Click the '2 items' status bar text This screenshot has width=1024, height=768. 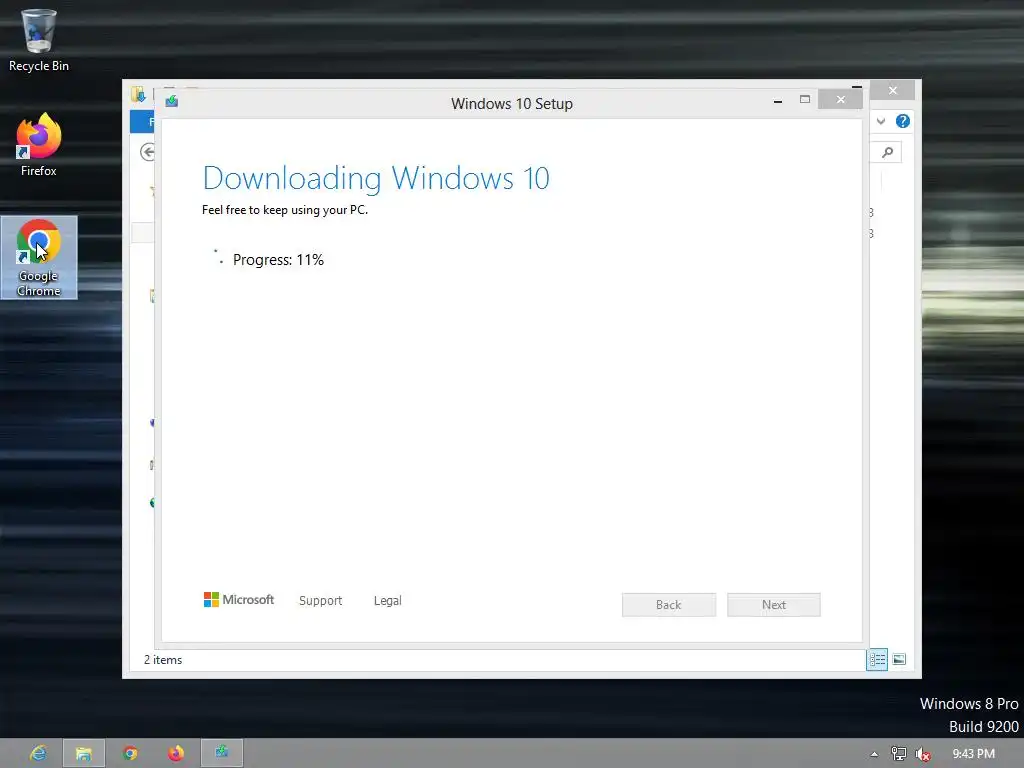[163, 660]
